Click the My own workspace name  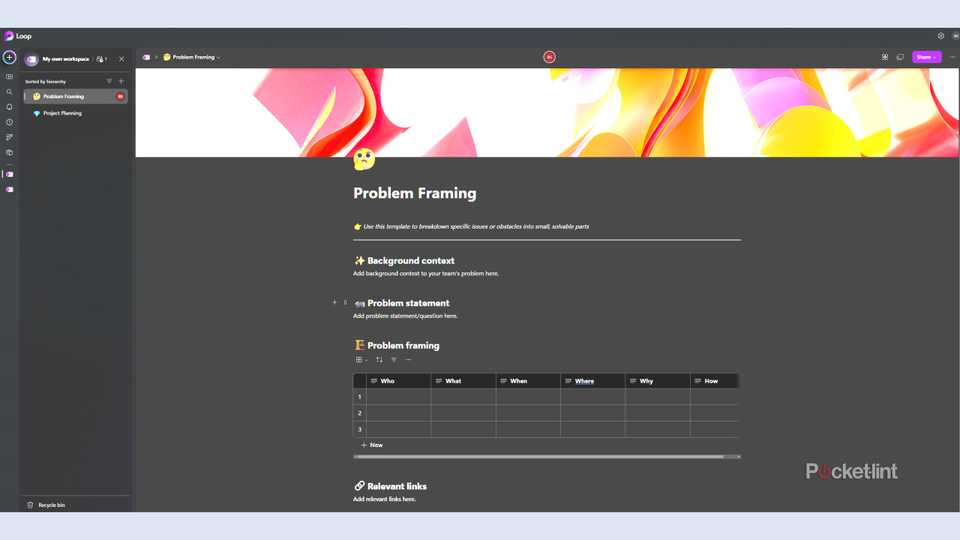click(x=66, y=59)
